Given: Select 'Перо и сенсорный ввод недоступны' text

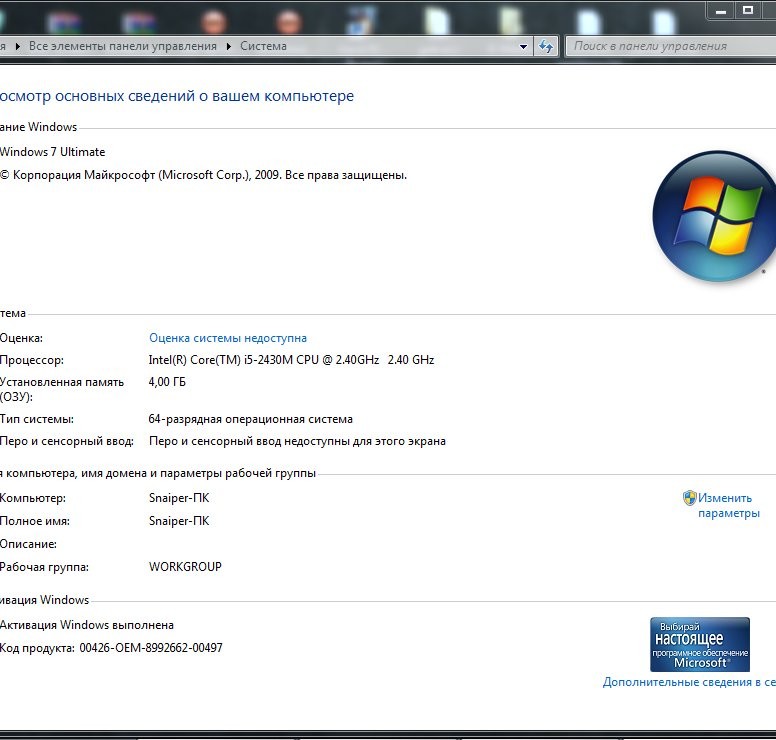Looking at the screenshot, I should coord(249,441).
